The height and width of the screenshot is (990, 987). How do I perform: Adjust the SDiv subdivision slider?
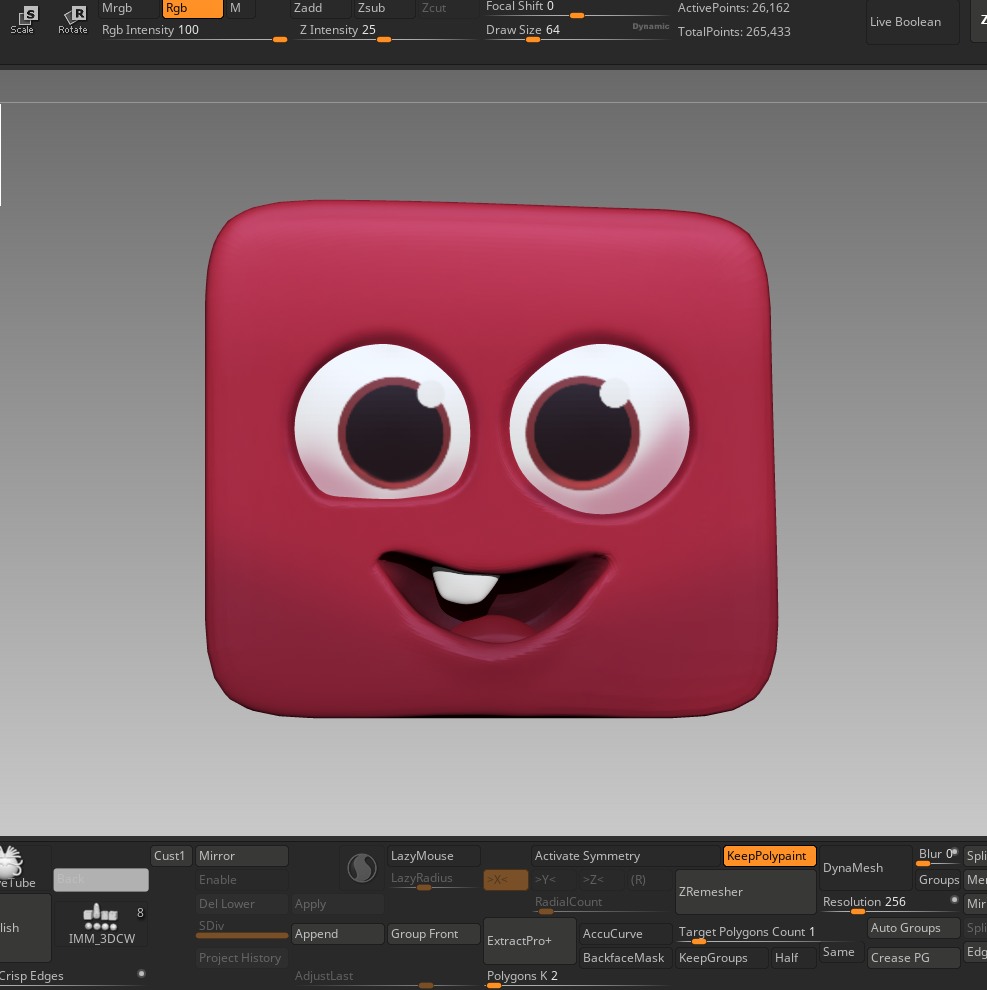point(242,927)
